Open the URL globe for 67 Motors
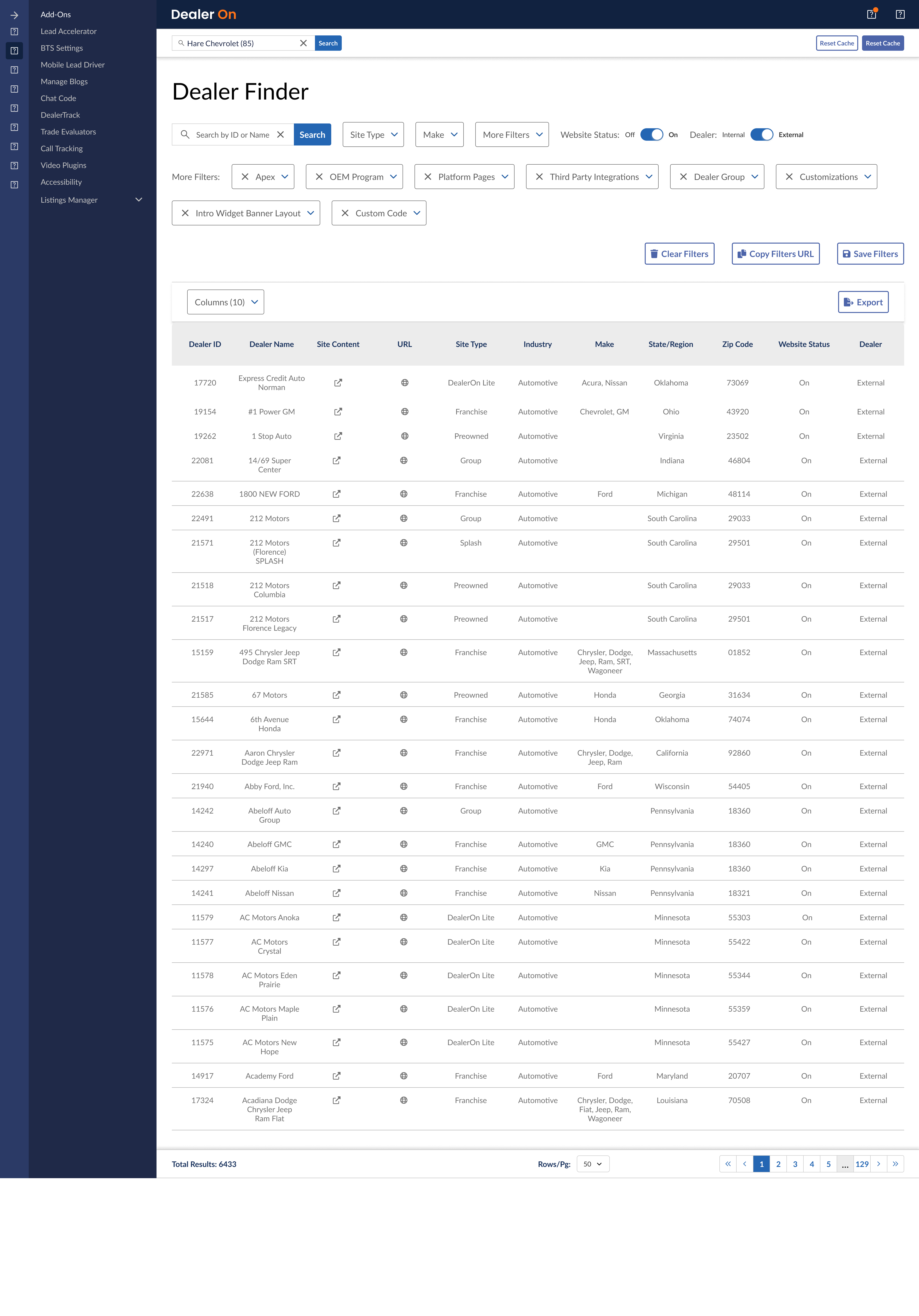 (x=403, y=695)
